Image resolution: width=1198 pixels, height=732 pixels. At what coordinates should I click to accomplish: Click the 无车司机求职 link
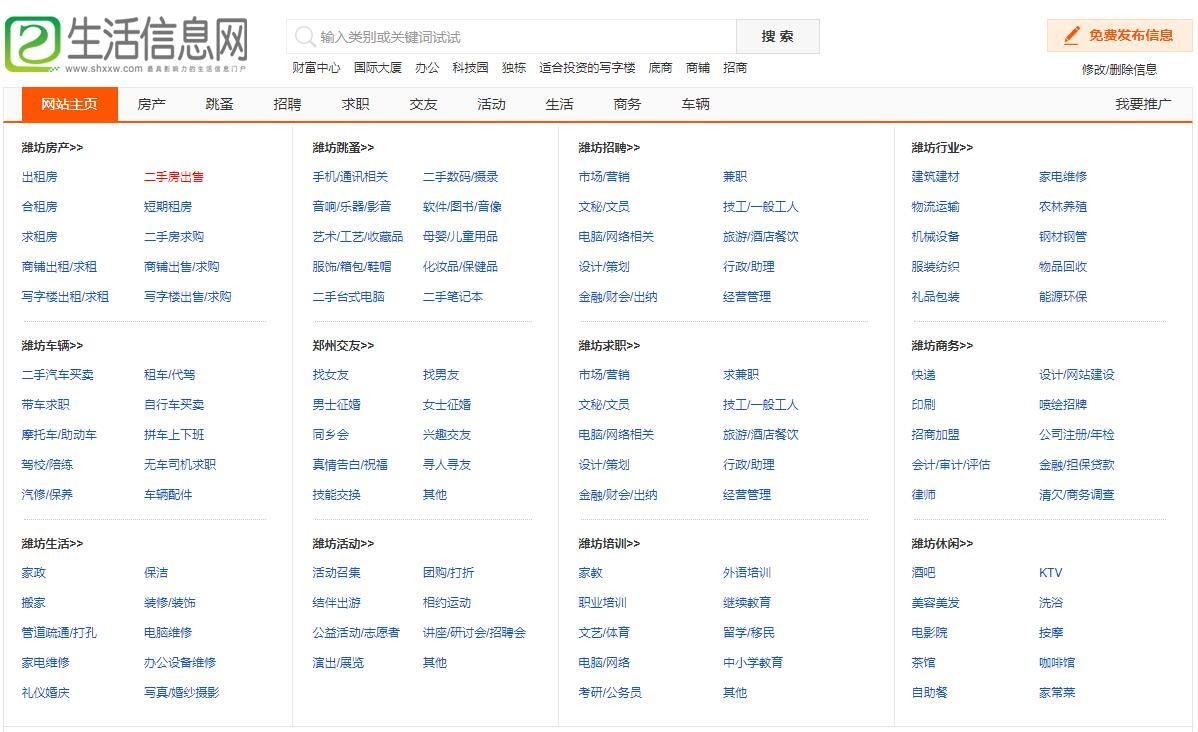180,465
